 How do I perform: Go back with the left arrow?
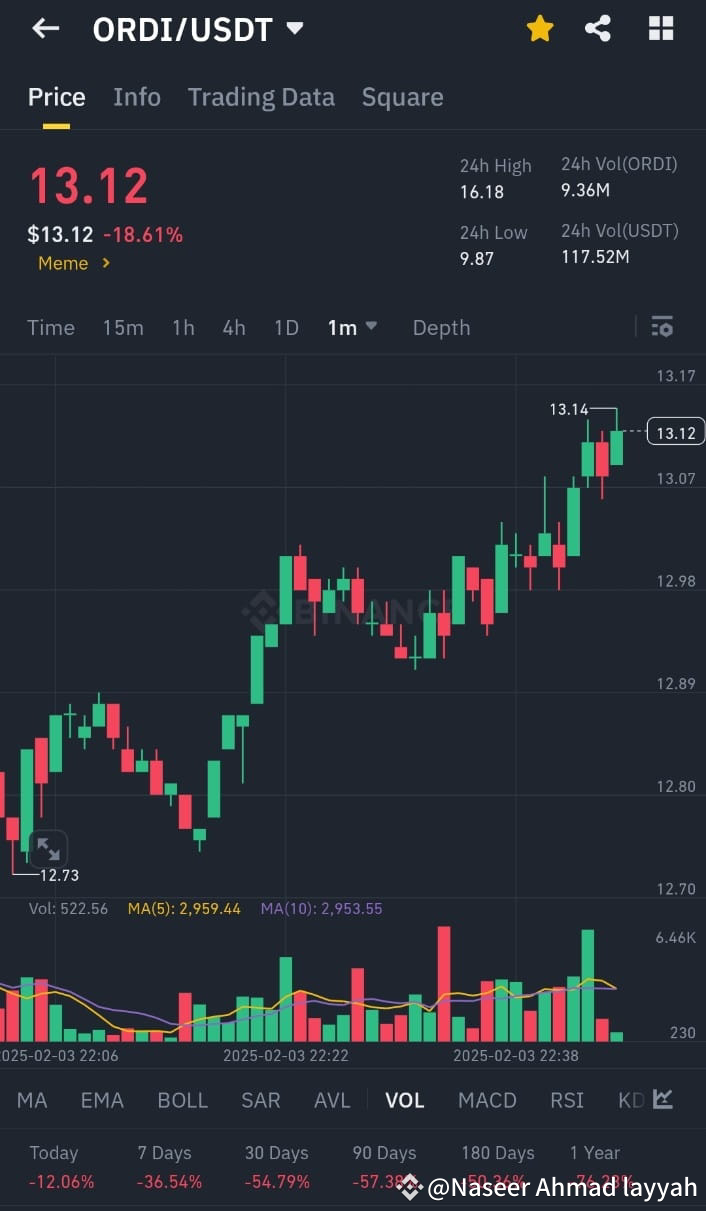point(46,28)
